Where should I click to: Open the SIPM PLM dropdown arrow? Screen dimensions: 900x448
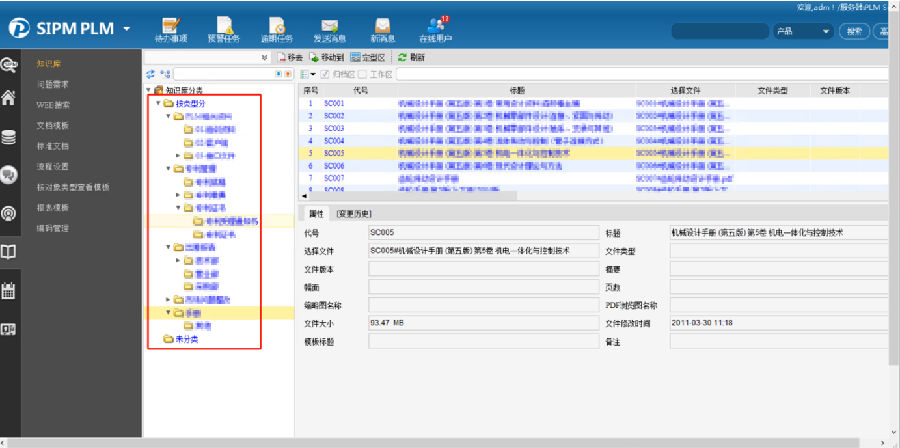[126, 29]
